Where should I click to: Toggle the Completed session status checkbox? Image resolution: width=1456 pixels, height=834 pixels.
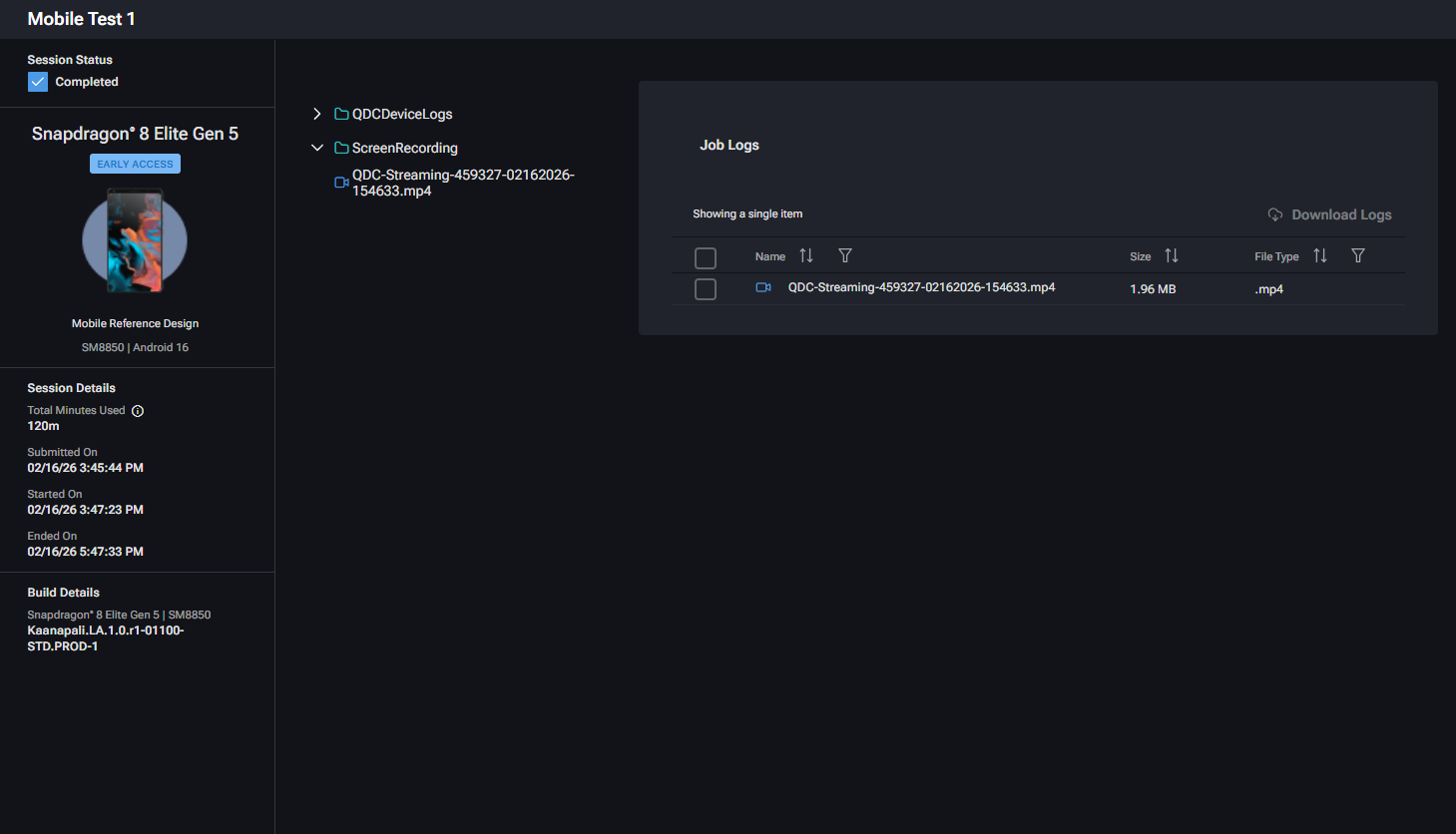click(x=38, y=82)
